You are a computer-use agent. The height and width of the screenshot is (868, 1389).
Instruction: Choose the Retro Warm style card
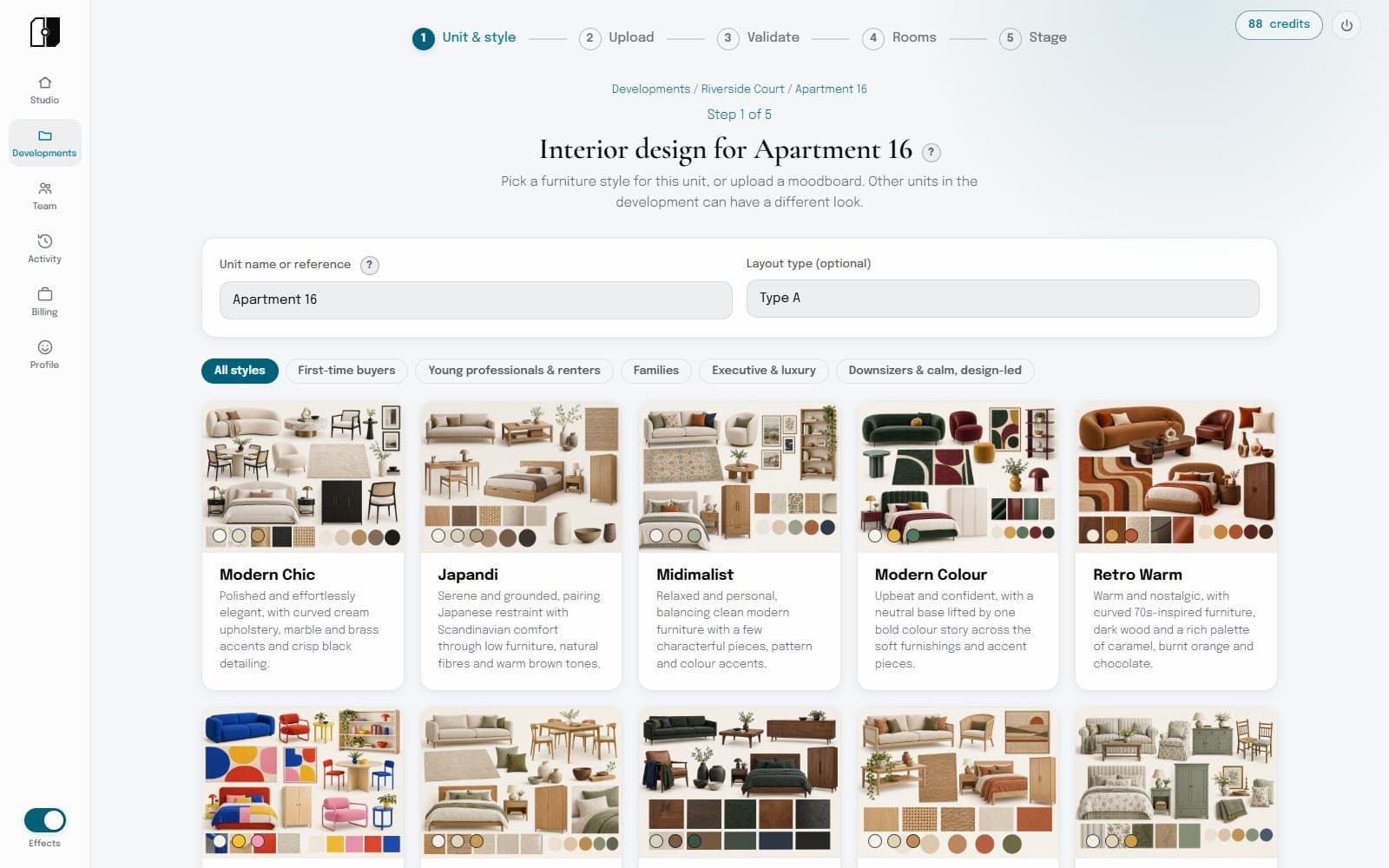pos(1176,545)
